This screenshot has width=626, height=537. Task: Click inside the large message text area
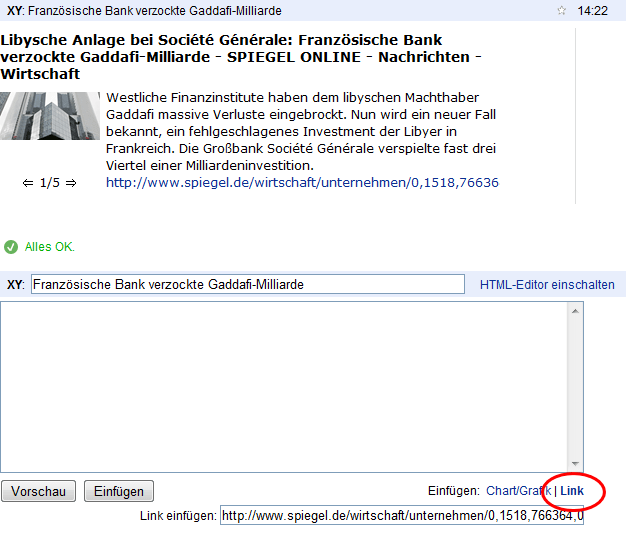click(x=284, y=387)
